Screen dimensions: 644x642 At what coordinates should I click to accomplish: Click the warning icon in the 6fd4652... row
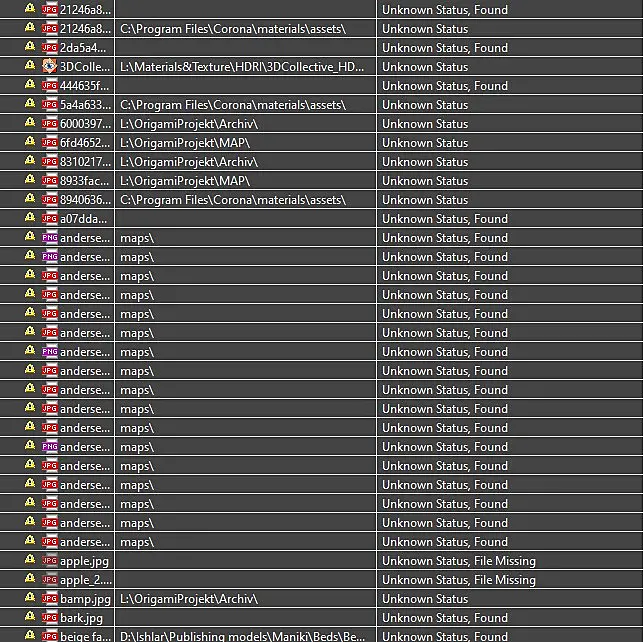pos(30,141)
